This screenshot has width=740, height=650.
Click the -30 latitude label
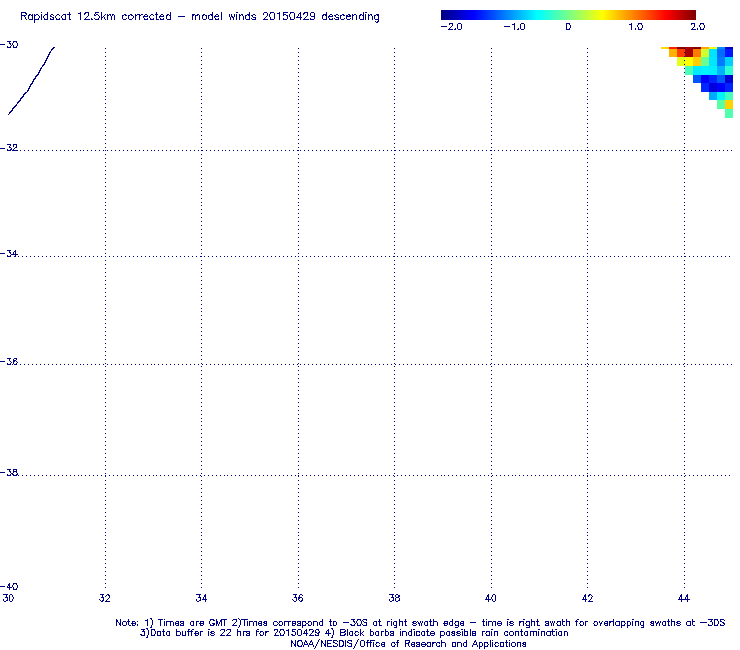click(9, 45)
